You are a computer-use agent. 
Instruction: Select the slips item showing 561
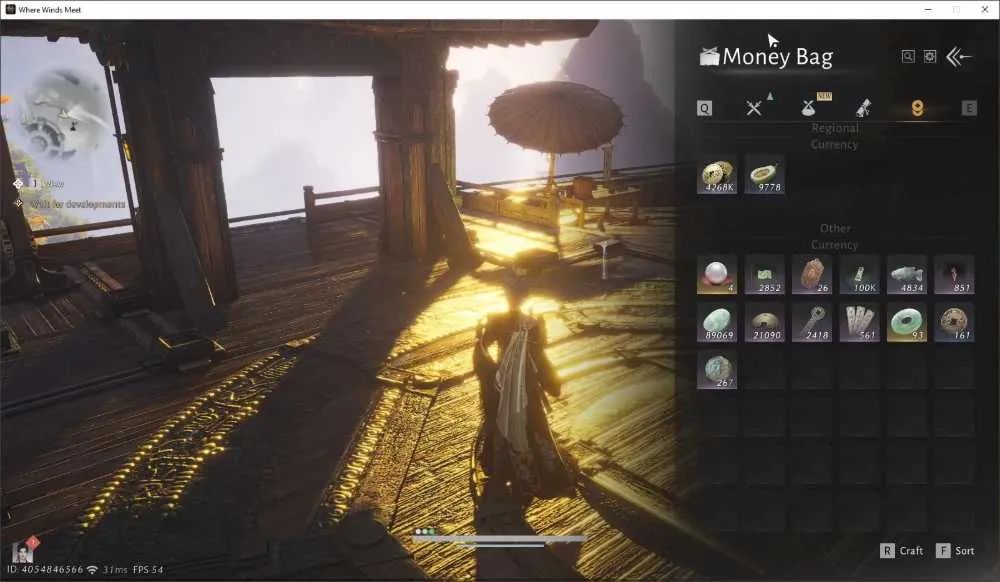(860, 322)
